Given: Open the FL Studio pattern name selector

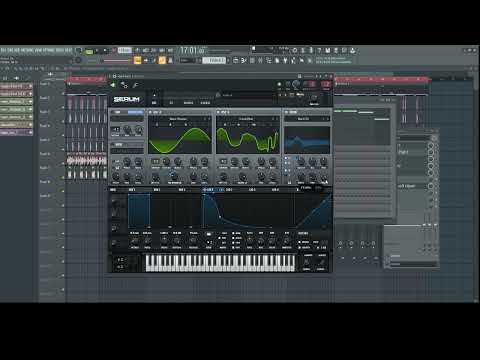Looking at the screenshot, I should coord(214,60).
